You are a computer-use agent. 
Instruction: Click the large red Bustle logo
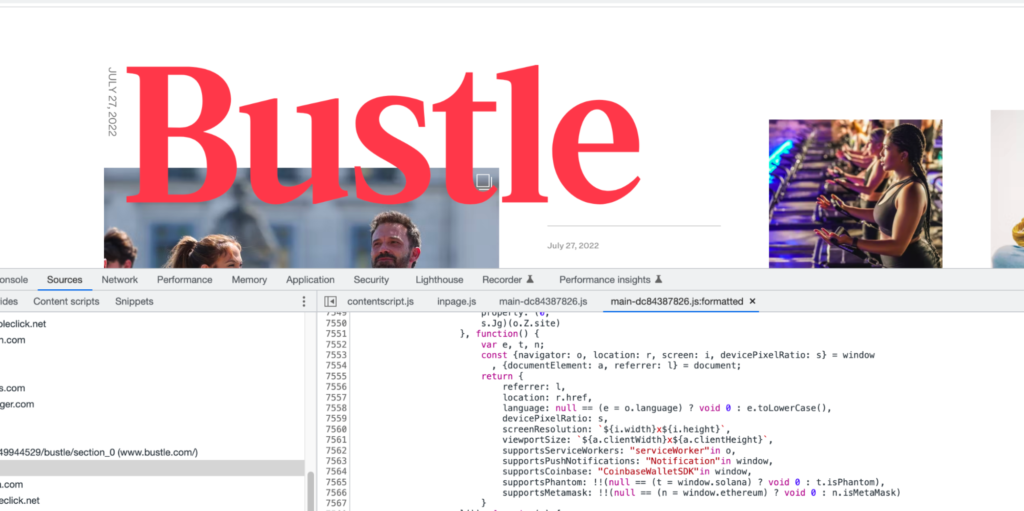pos(385,134)
